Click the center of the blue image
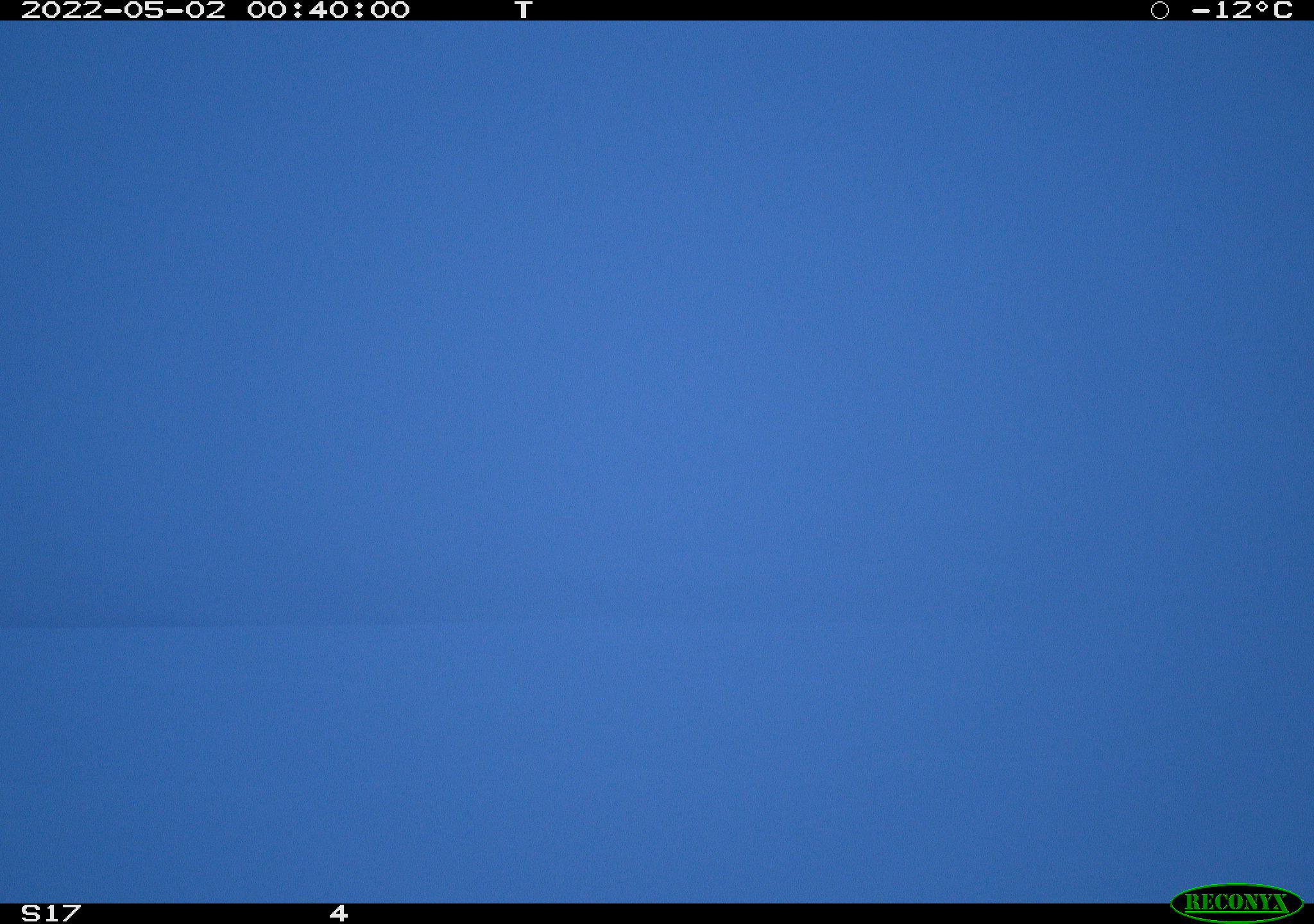Screen dimensions: 1314x924 click(657, 462)
